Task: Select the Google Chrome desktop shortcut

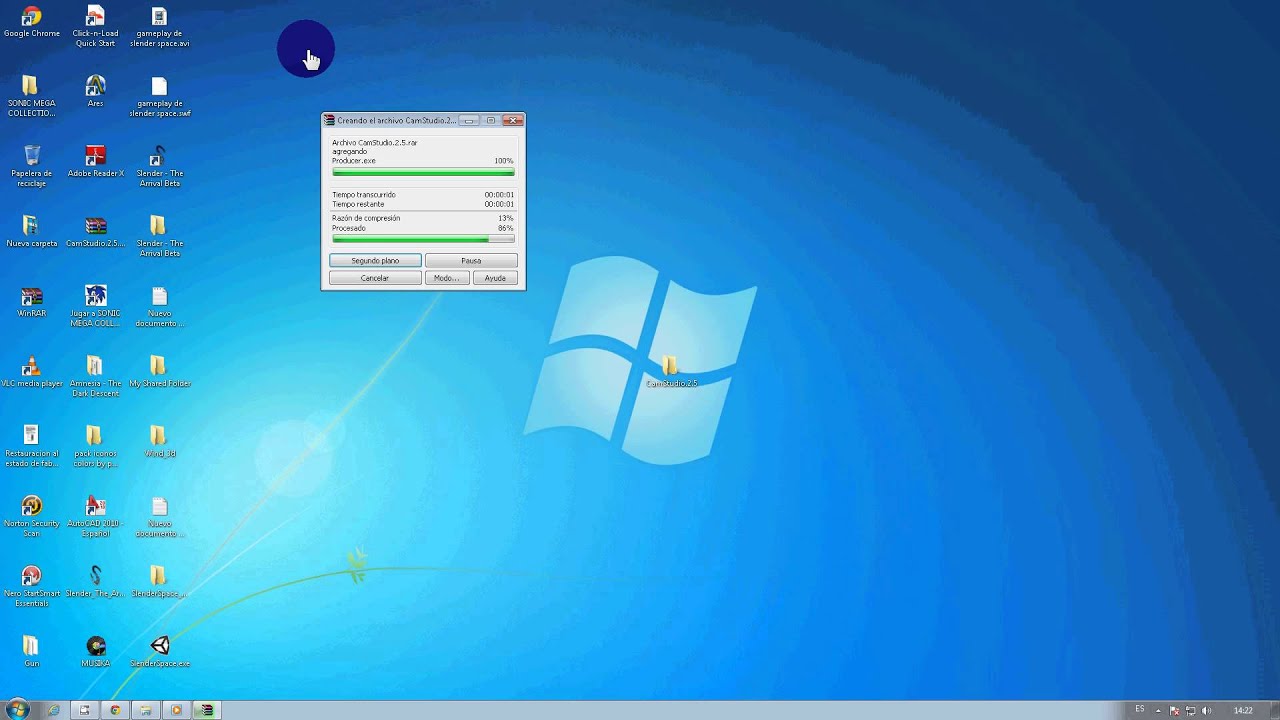Action: coord(32,22)
